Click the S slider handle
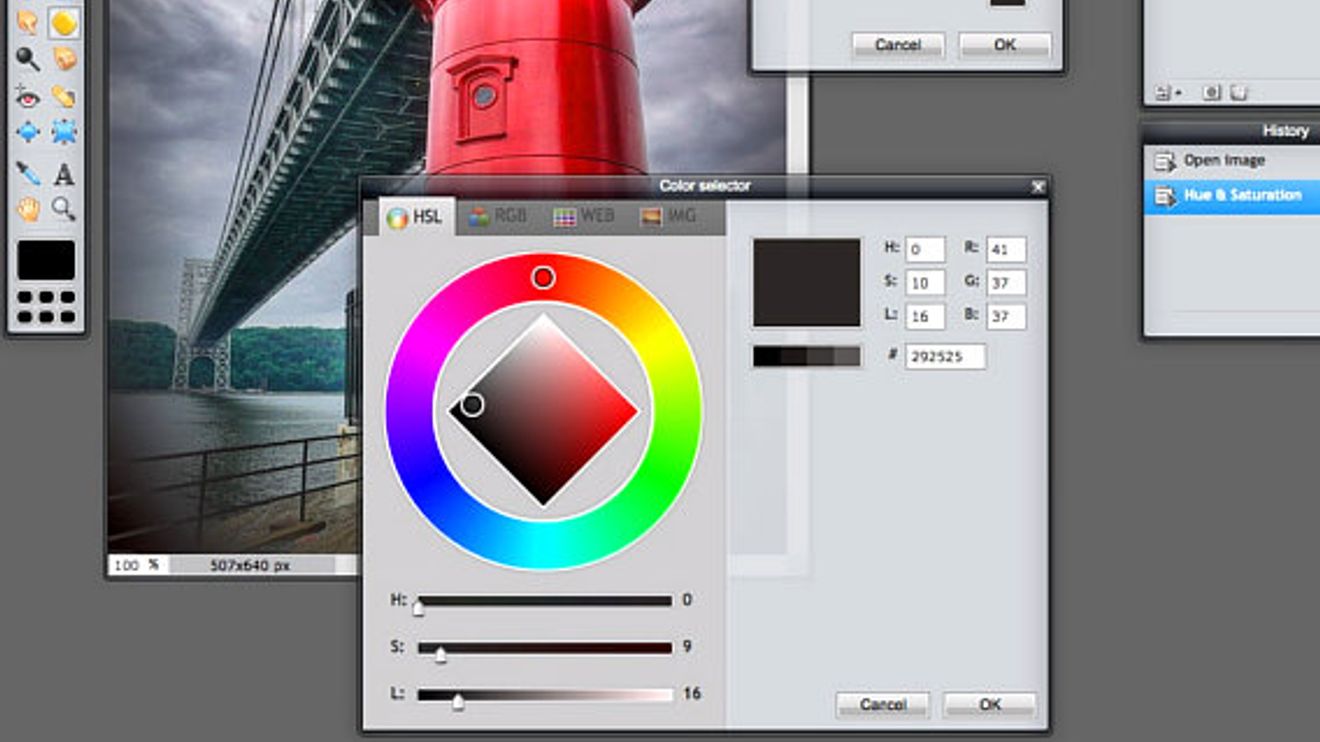 [x=440, y=654]
